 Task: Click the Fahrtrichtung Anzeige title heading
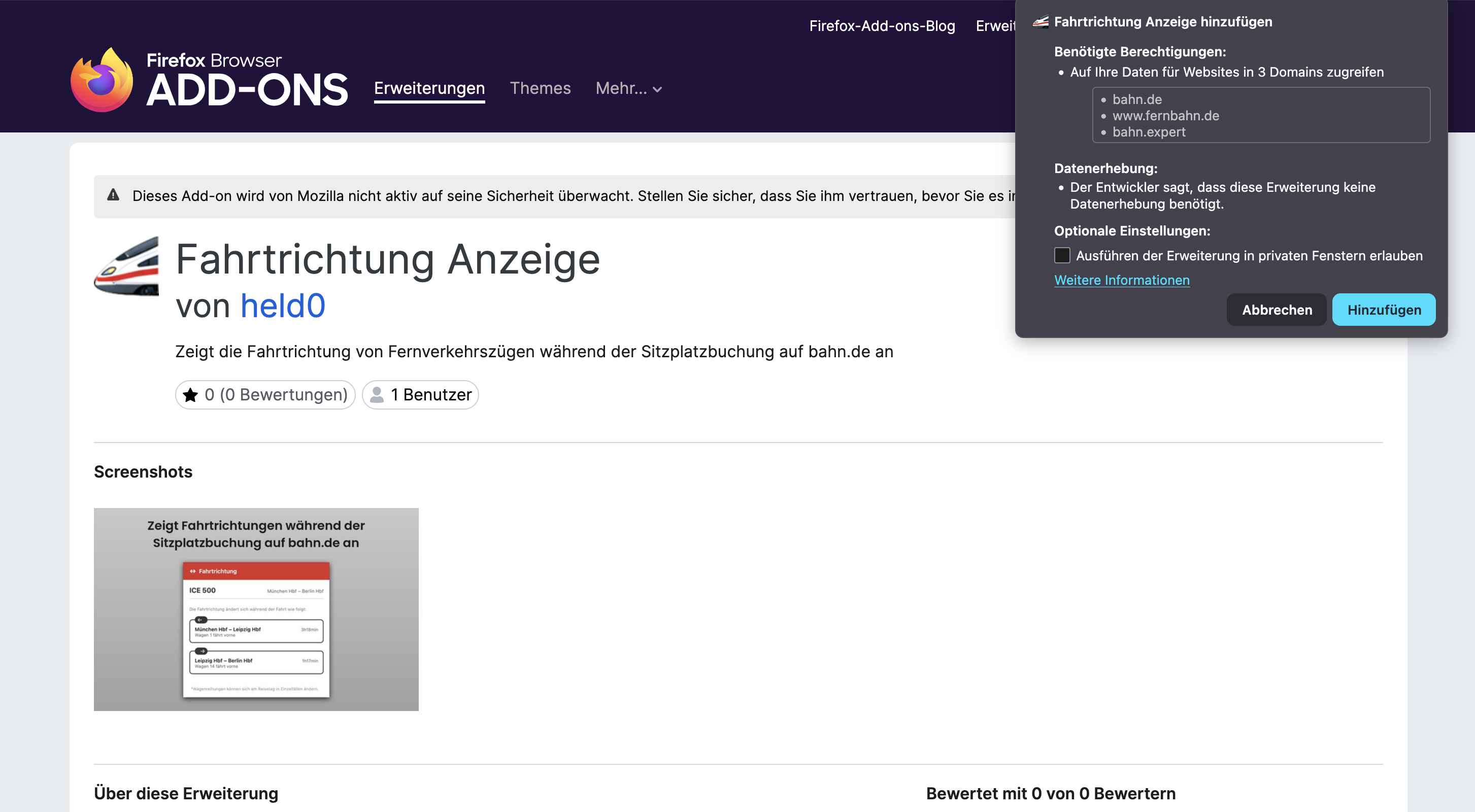pos(388,260)
